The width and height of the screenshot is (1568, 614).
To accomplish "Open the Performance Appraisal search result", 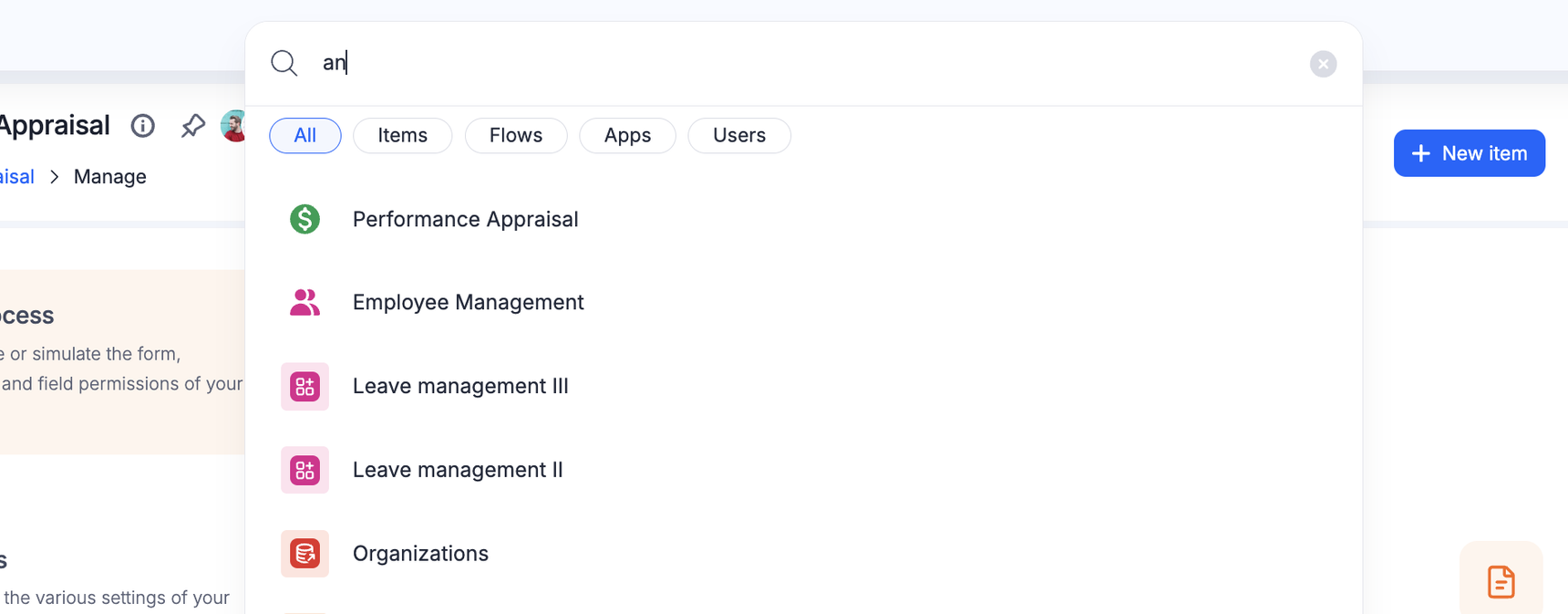I will 465,220.
